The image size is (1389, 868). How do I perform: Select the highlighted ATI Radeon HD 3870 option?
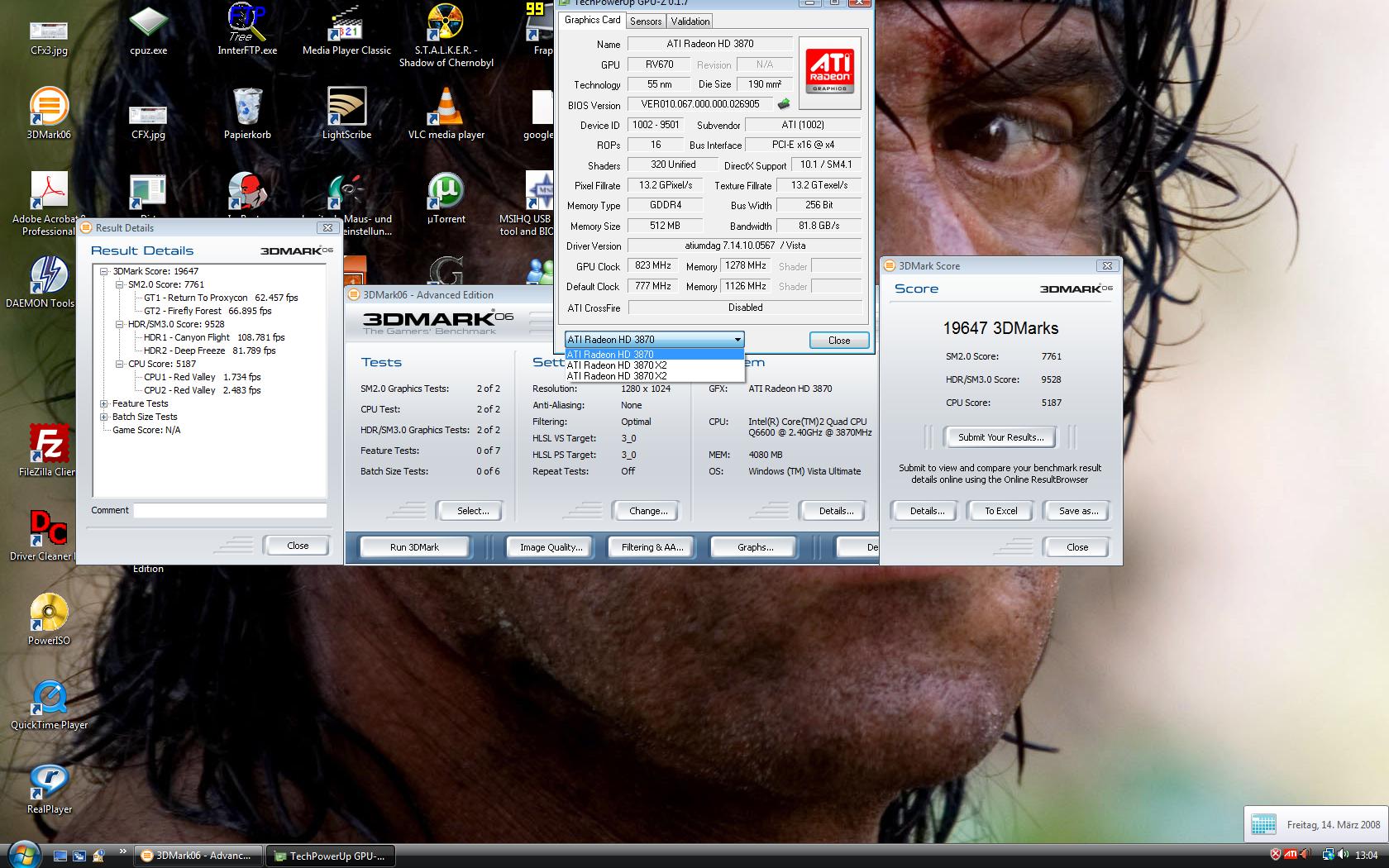click(654, 355)
